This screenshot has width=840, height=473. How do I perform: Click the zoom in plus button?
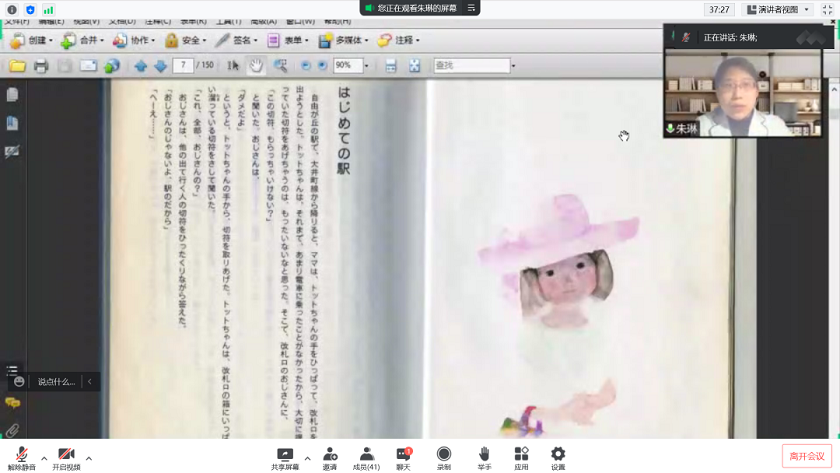coord(322,65)
